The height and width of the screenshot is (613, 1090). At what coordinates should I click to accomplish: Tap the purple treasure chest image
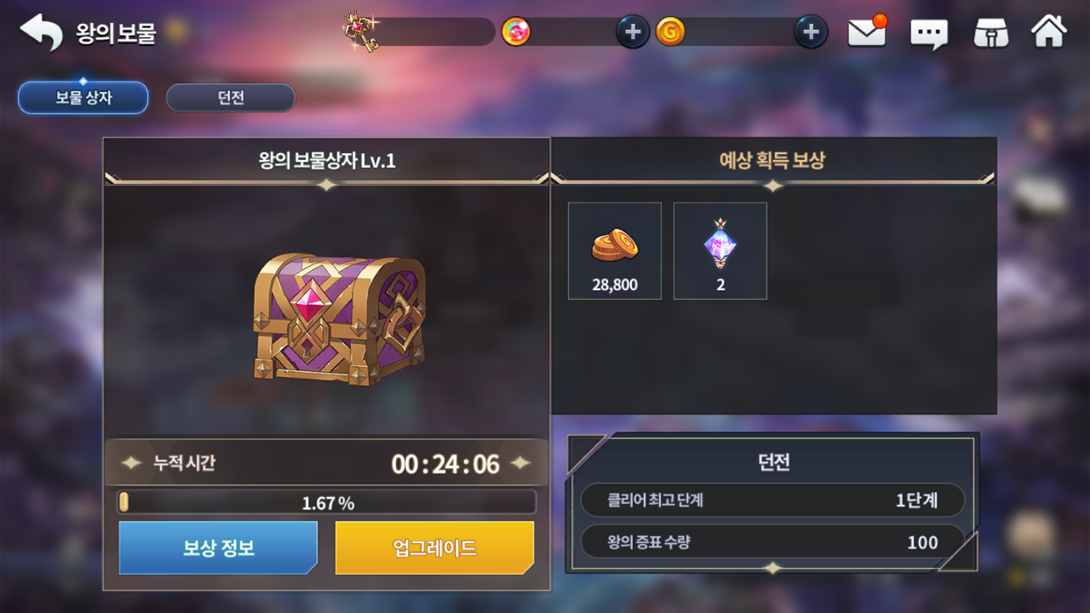[340, 318]
